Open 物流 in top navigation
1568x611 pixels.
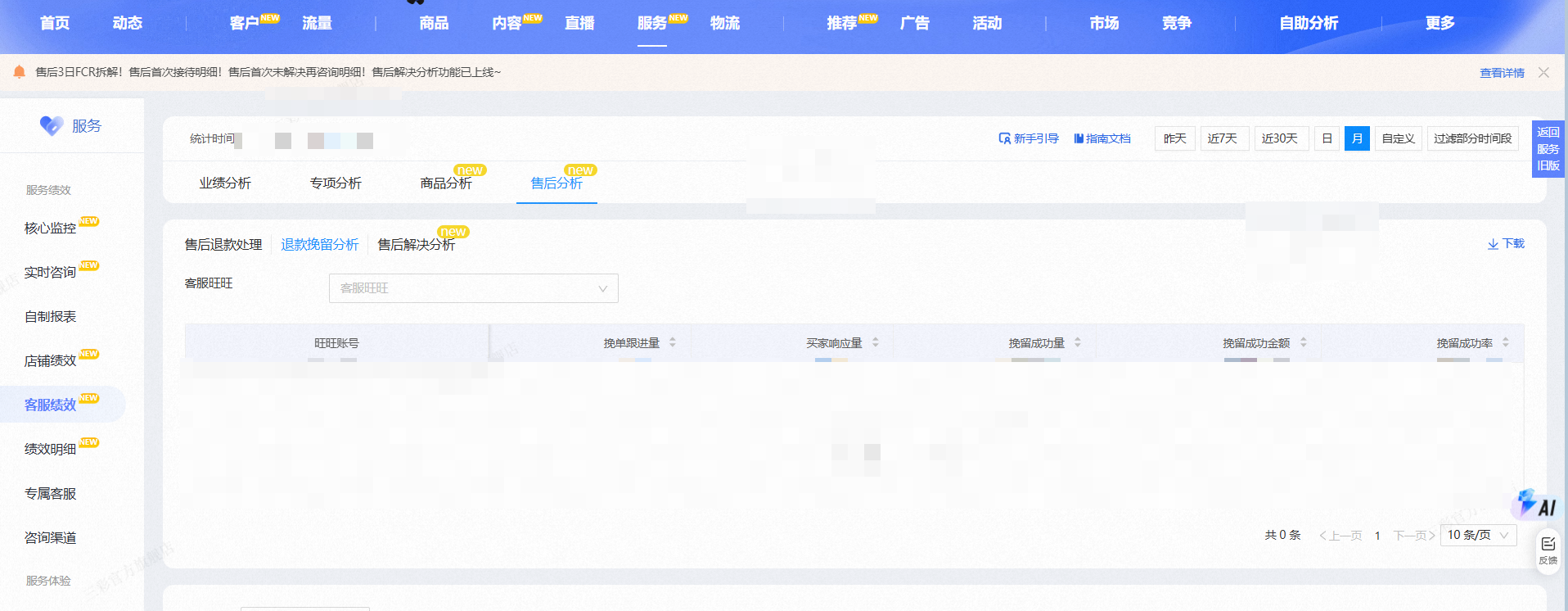point(725,23)
